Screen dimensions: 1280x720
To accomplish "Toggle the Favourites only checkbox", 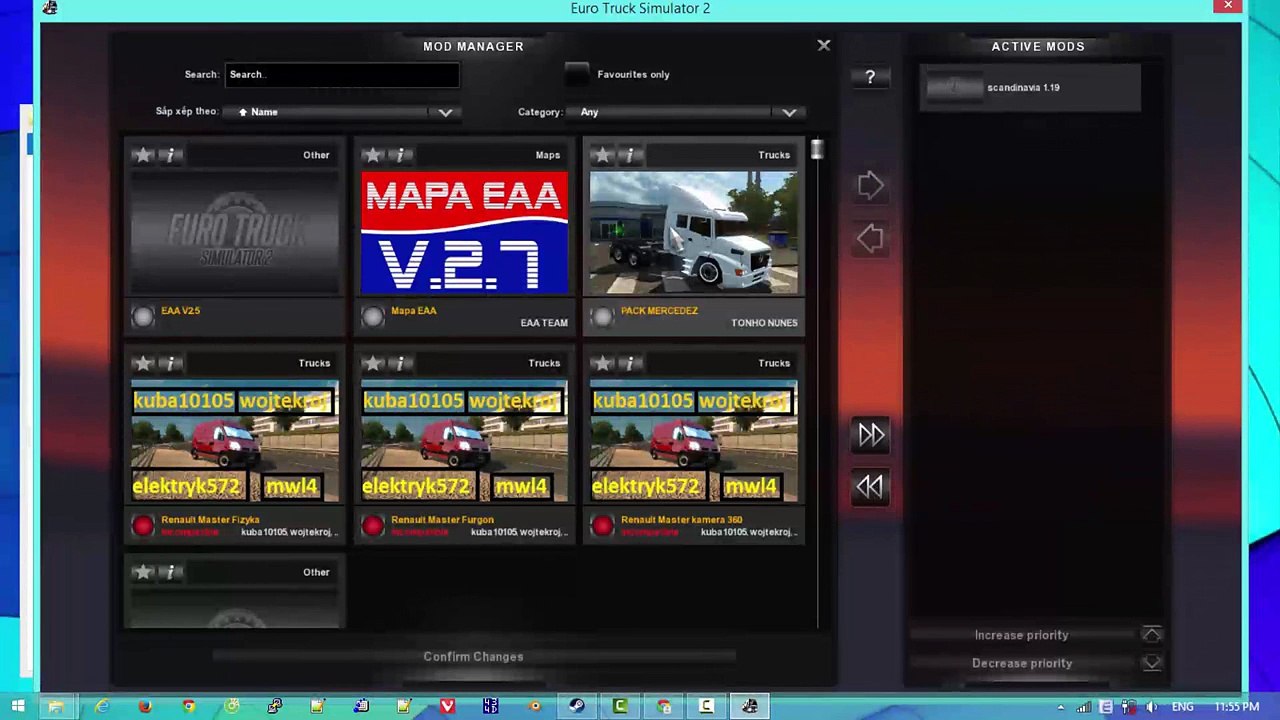I will pyautogui.click(x=577, y=74).
